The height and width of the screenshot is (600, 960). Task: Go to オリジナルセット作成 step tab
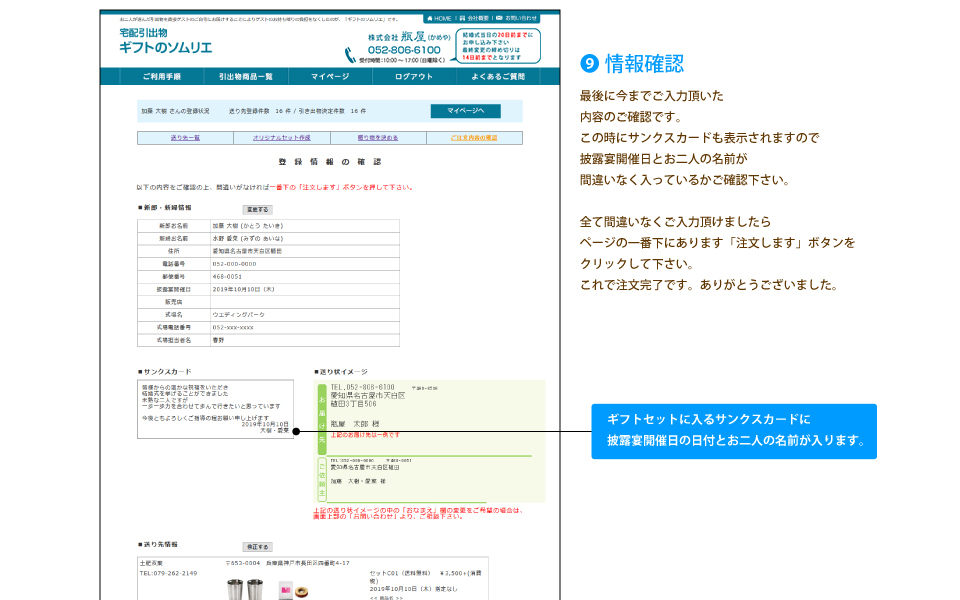pos(281,137)
